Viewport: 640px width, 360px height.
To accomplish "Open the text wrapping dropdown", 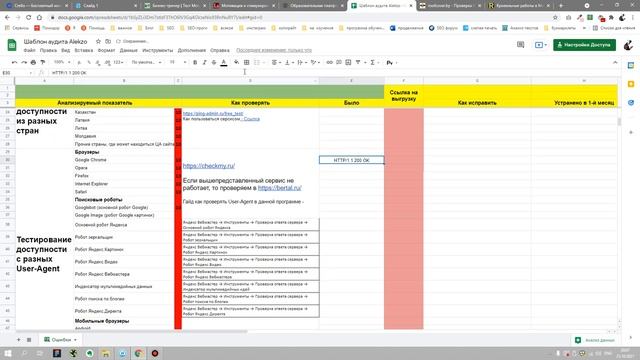I will click(x=302, y=62).
